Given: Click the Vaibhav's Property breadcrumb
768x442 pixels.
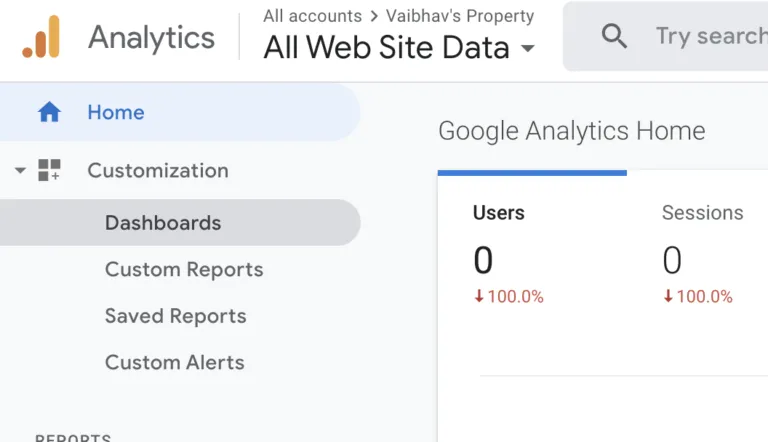Looking at the screenshot, I should 460,16.
